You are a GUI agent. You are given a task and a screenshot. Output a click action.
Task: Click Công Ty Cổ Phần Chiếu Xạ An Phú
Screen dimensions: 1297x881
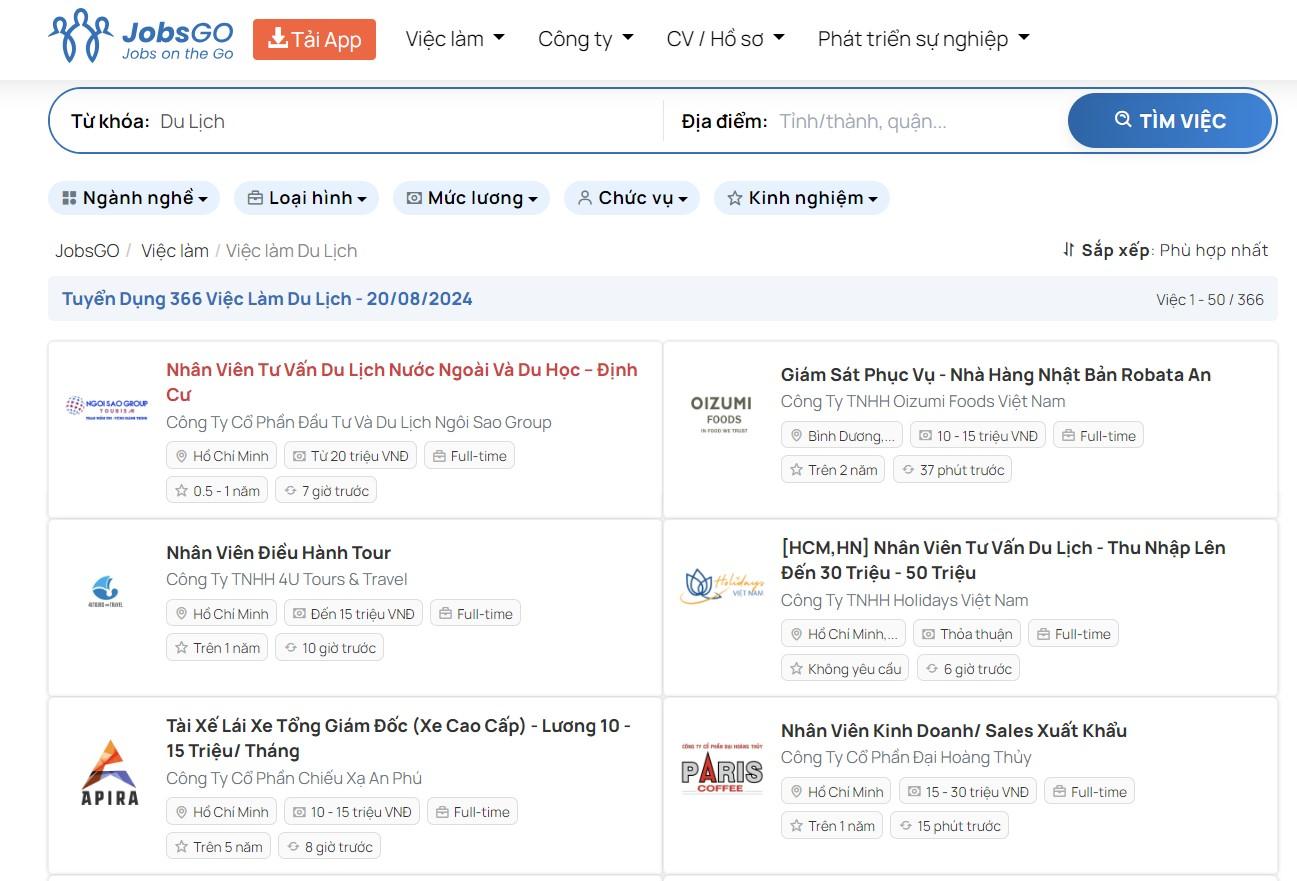point(294,778)
